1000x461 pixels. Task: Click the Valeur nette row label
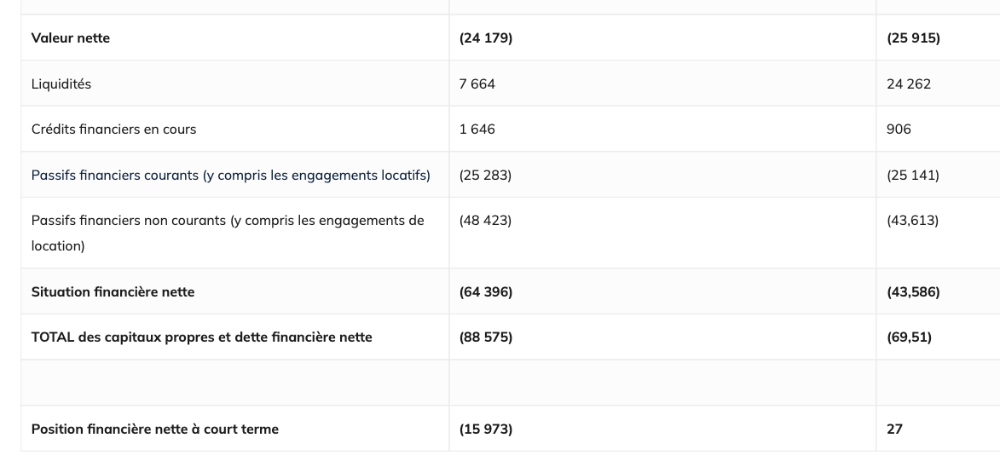point(71,38)
